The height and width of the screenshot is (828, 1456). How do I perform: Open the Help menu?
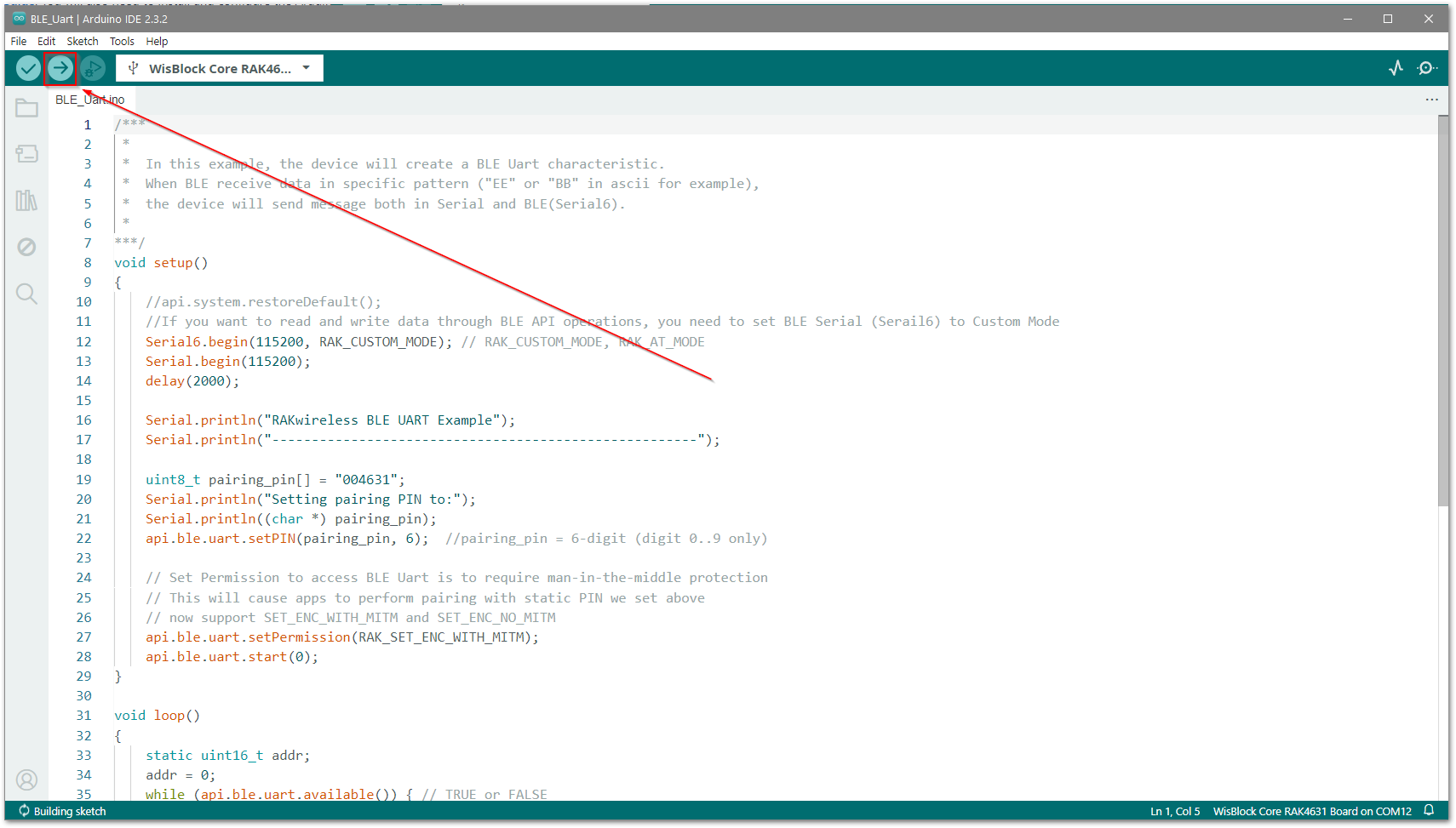157,41
